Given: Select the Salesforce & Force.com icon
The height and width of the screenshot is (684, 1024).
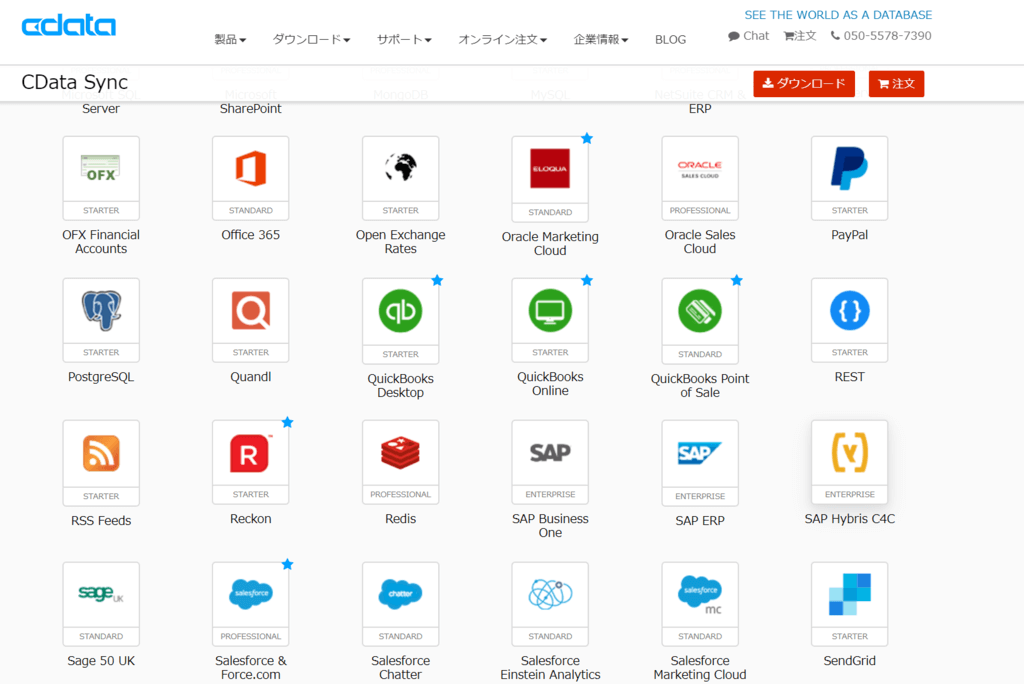Looking at the screenshot, I should point(251,594).
